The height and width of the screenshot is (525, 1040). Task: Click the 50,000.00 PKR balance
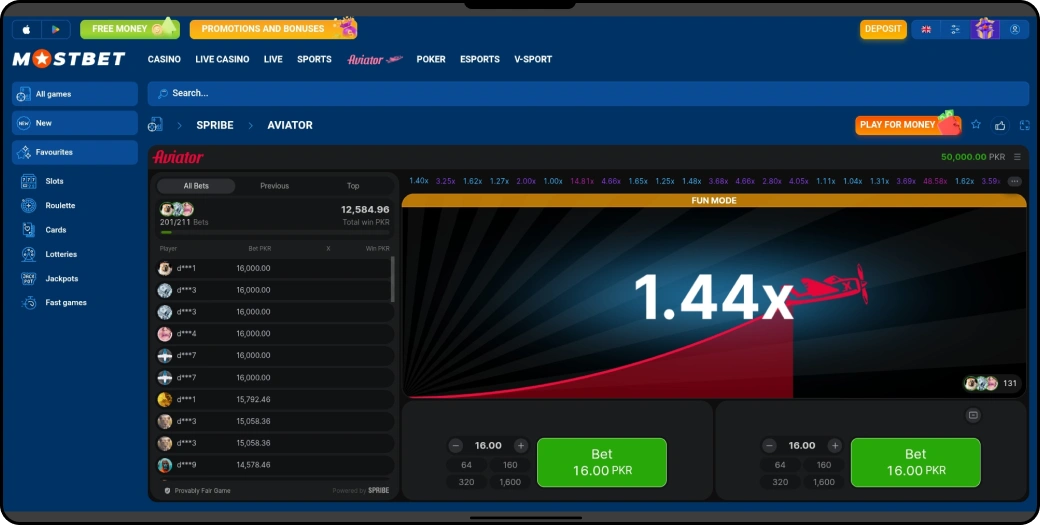point(973,157)
